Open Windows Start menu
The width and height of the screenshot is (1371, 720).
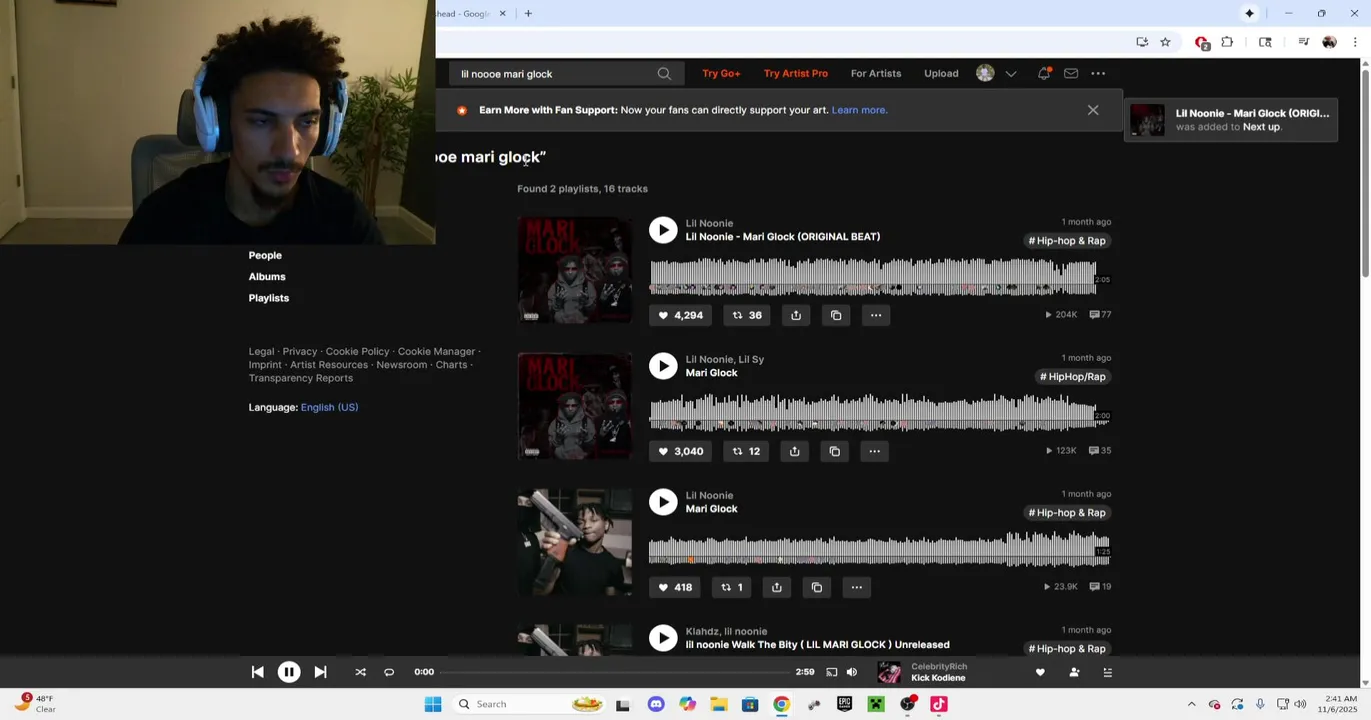click(x=433, y=704)
